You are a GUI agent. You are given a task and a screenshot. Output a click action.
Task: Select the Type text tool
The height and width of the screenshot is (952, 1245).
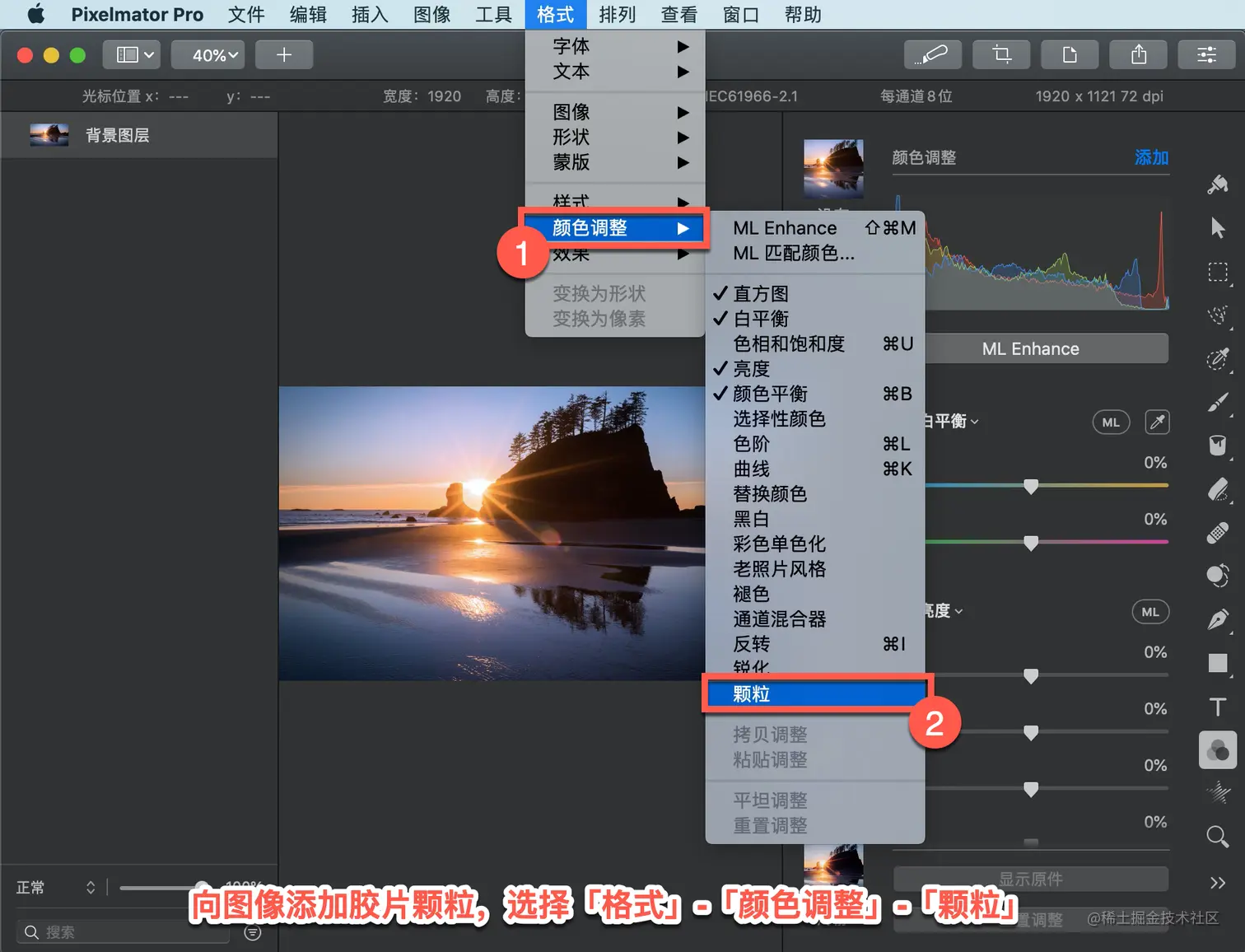1218,707
